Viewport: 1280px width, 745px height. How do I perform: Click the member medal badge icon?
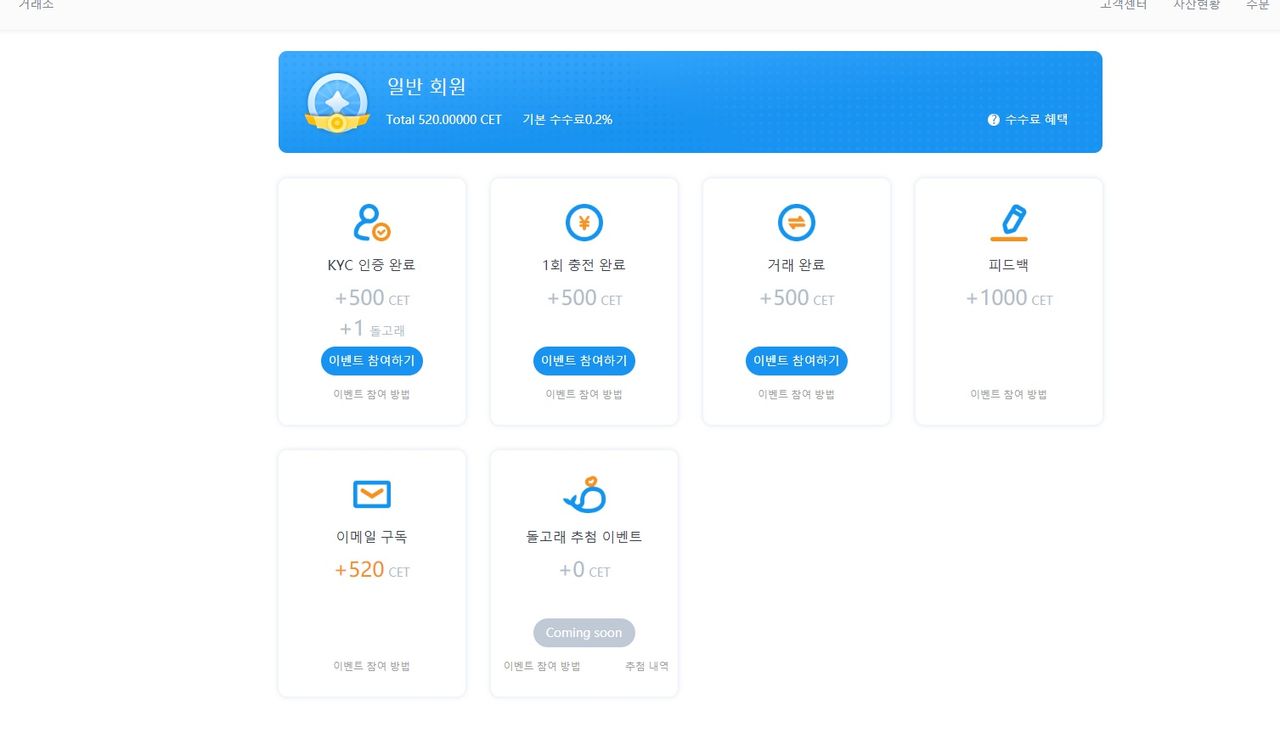coord(337,103)
